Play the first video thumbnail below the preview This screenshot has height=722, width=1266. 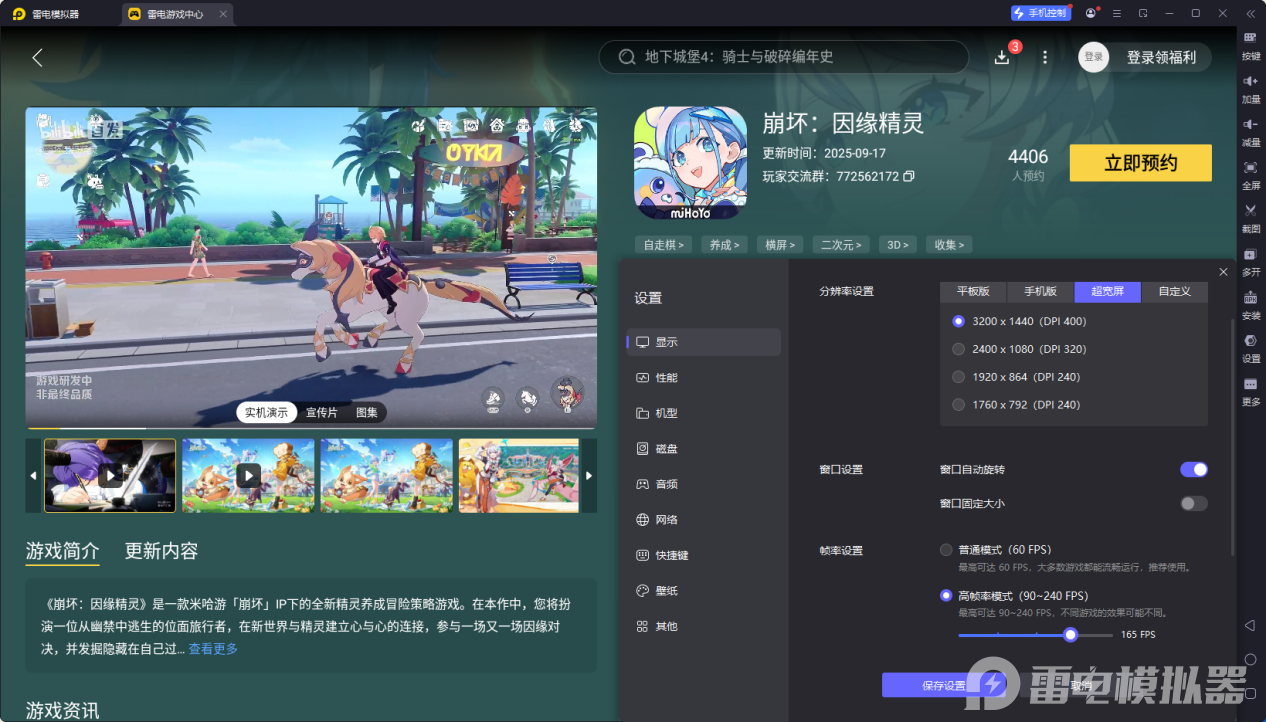[x=109, y=475]
